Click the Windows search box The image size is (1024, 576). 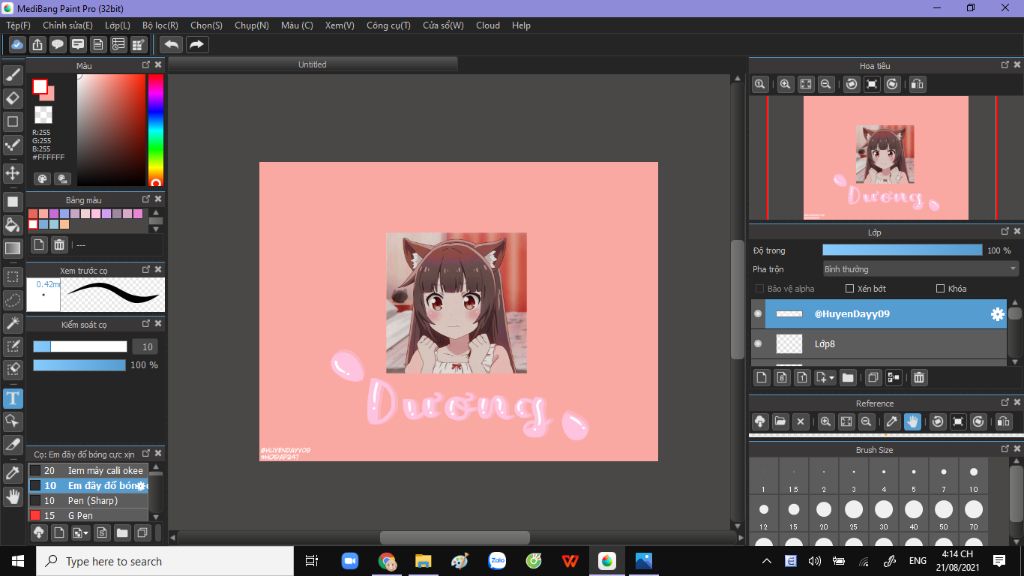(165, 561)
